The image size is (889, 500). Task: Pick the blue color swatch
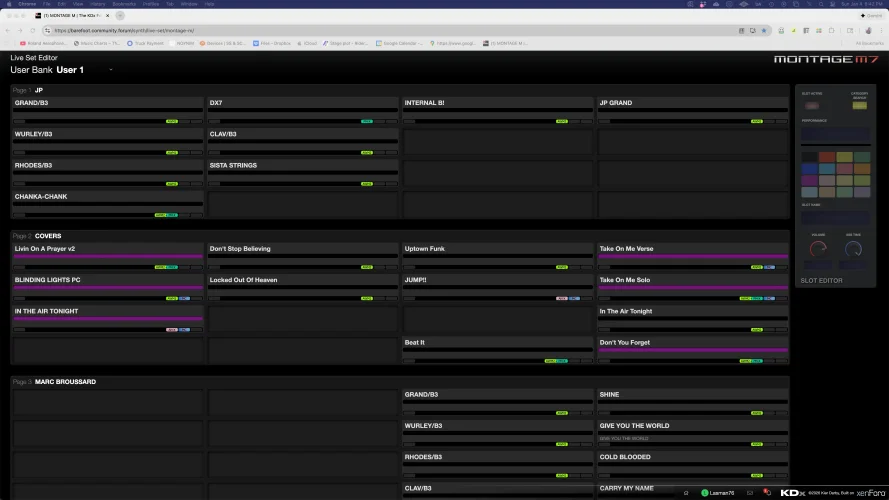click(809, 169)
